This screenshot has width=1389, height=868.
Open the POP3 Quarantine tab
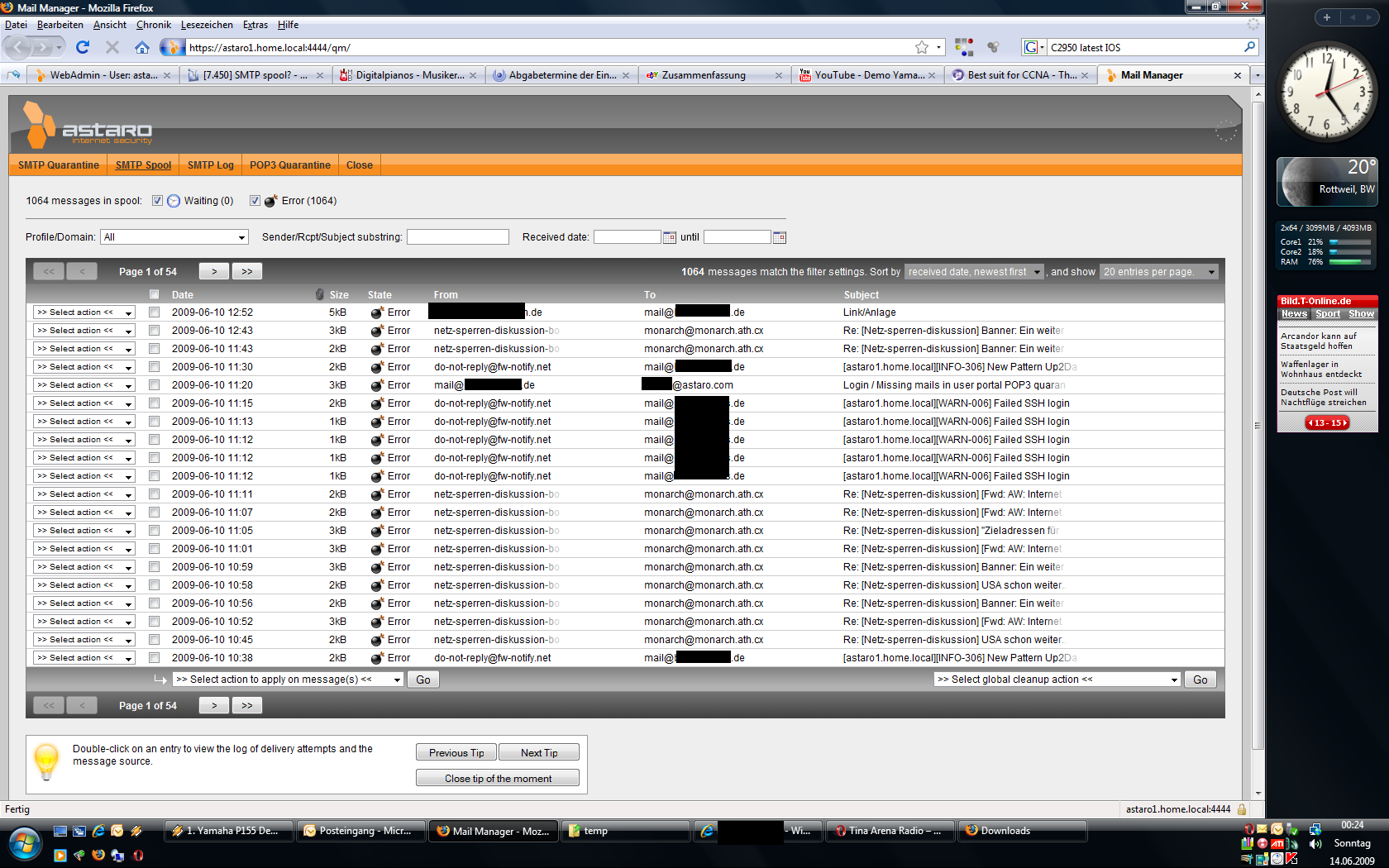[290, 165]
